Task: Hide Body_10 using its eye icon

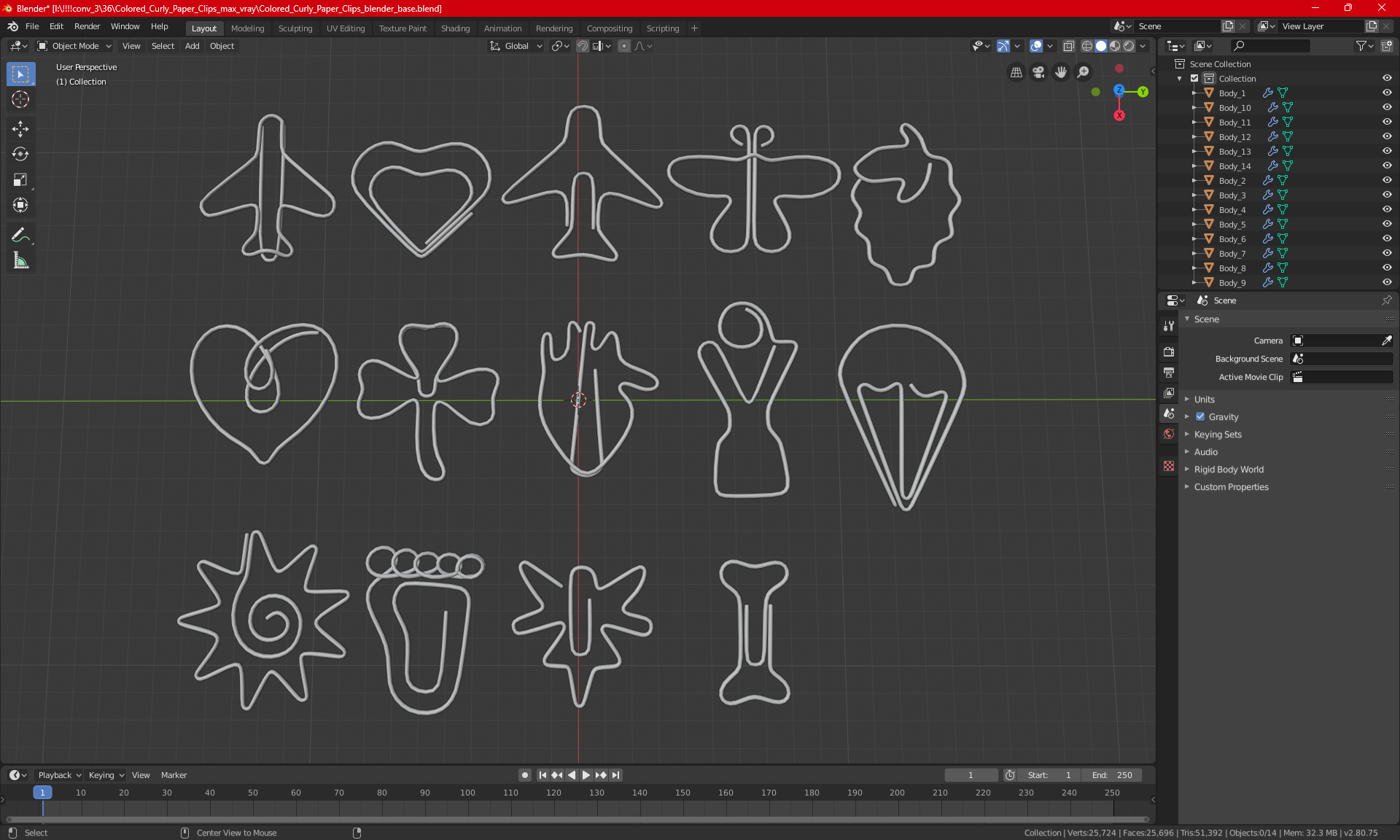Action: pyautogui.click(x=1387, y=107)
